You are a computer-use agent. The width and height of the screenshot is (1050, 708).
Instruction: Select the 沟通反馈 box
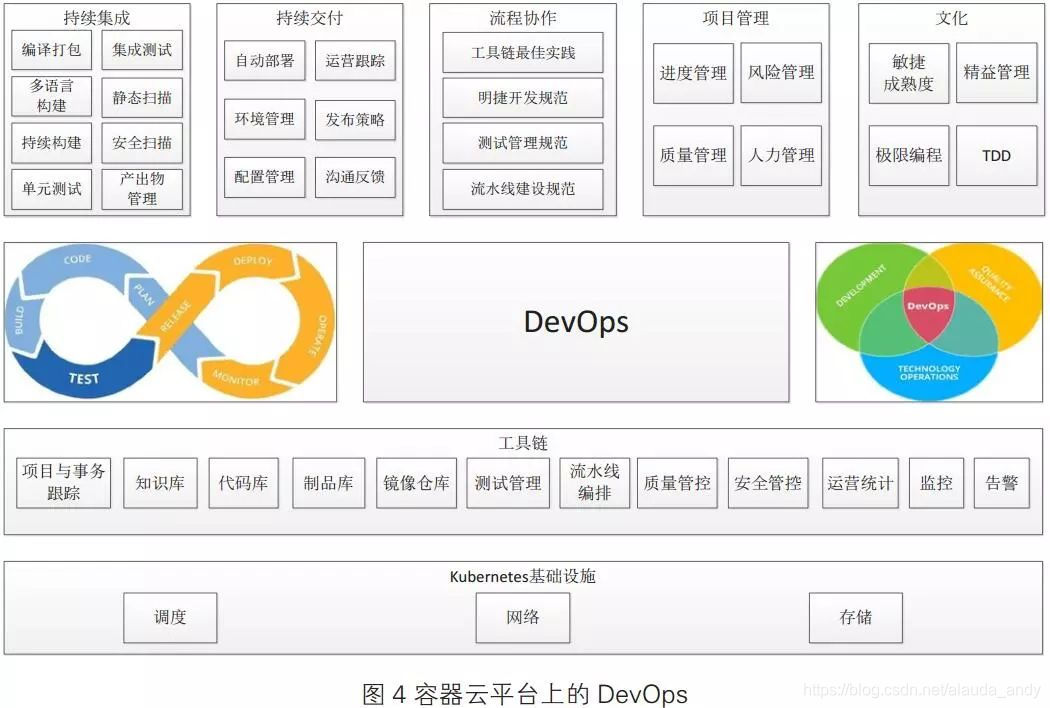coord(355,177)
